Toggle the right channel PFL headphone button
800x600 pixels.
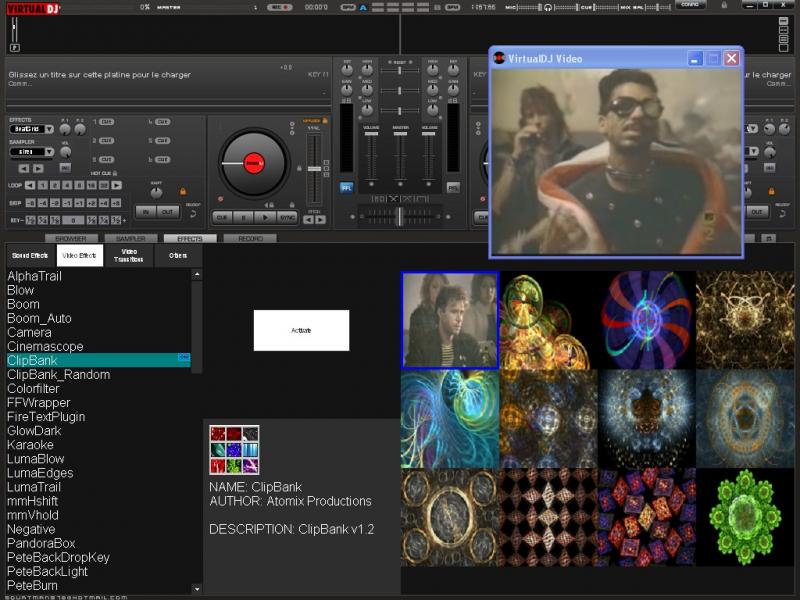(453, 187)
